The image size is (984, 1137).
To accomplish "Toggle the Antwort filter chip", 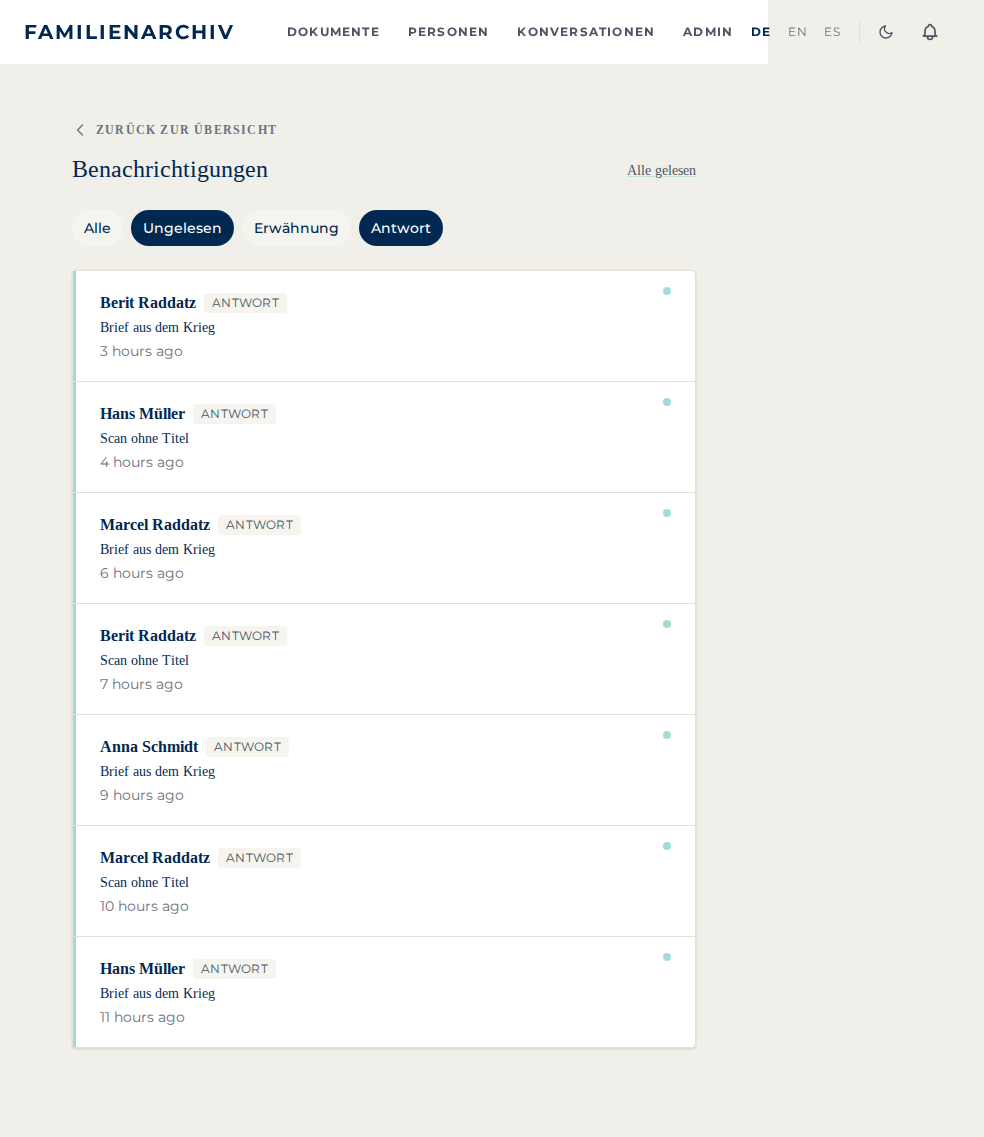I will point(400,228).
